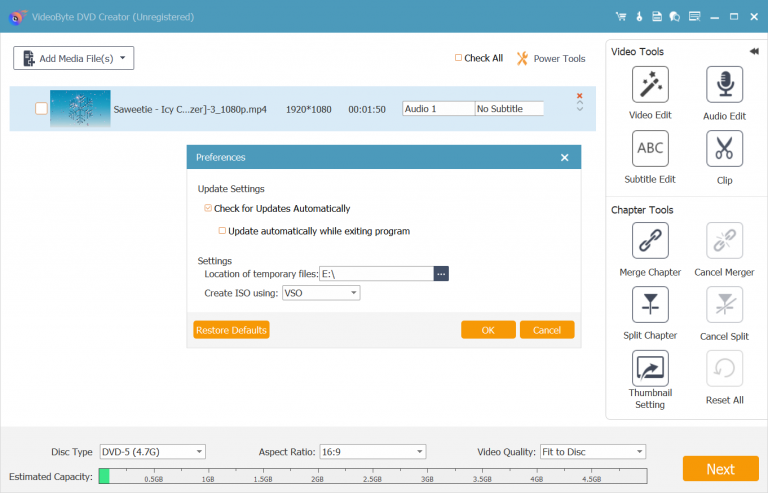Open the menu list icon in title bar
Image resolution: width=768 pixels, height=493 pixels.
695,17
